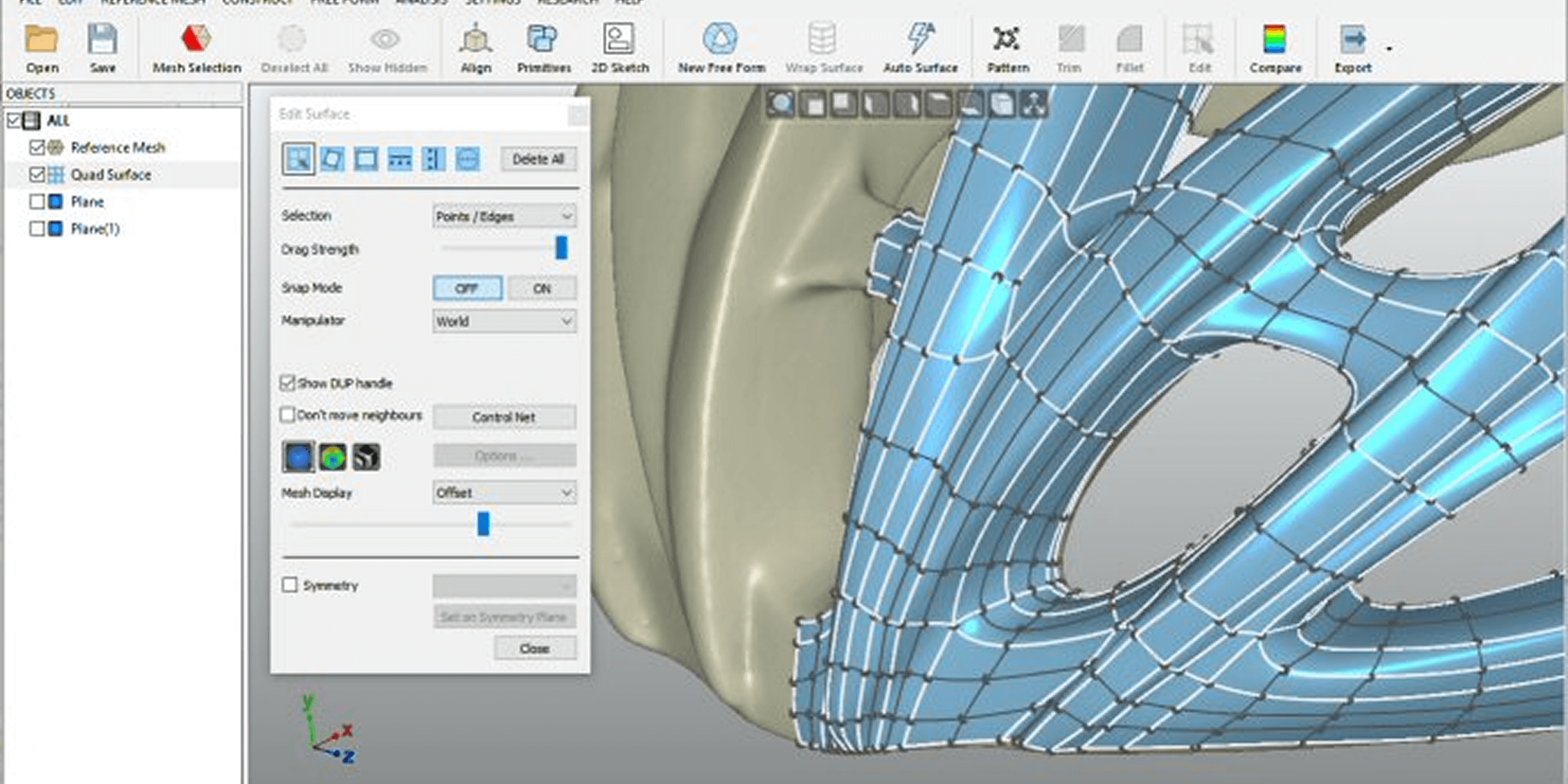1568x784 pixels.
Task: Set Snap Mode to OFF
Action: point(468,288)
